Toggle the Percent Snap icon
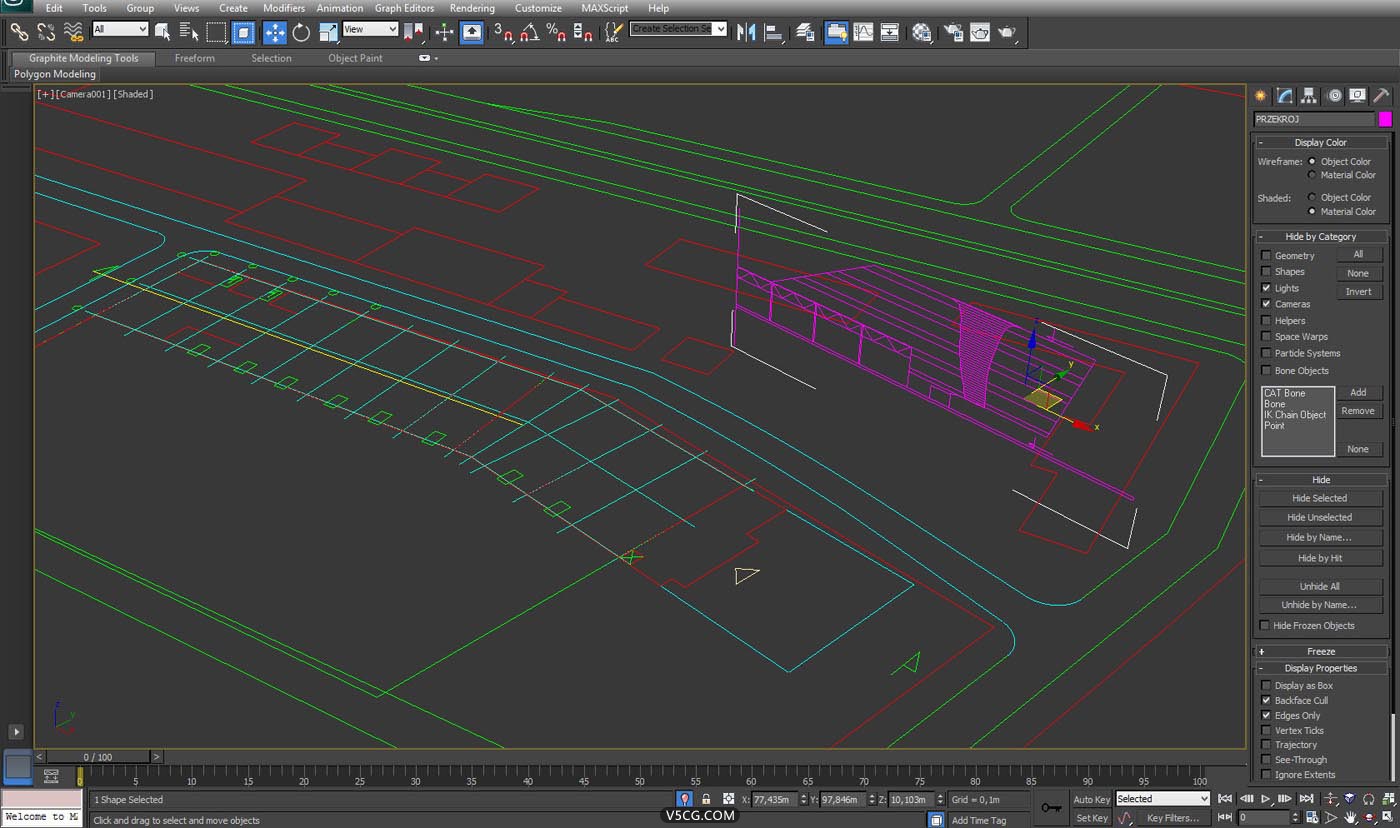The width and height of the screenshot is (1400, 828). [557, 32]
